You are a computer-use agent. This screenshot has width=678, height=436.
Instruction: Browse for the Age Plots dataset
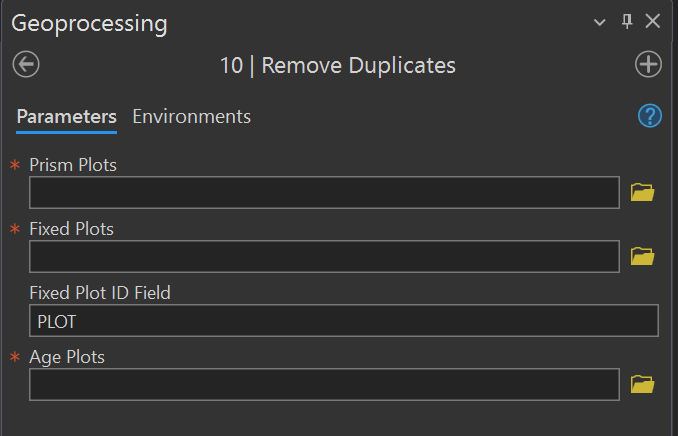[642, 383]
